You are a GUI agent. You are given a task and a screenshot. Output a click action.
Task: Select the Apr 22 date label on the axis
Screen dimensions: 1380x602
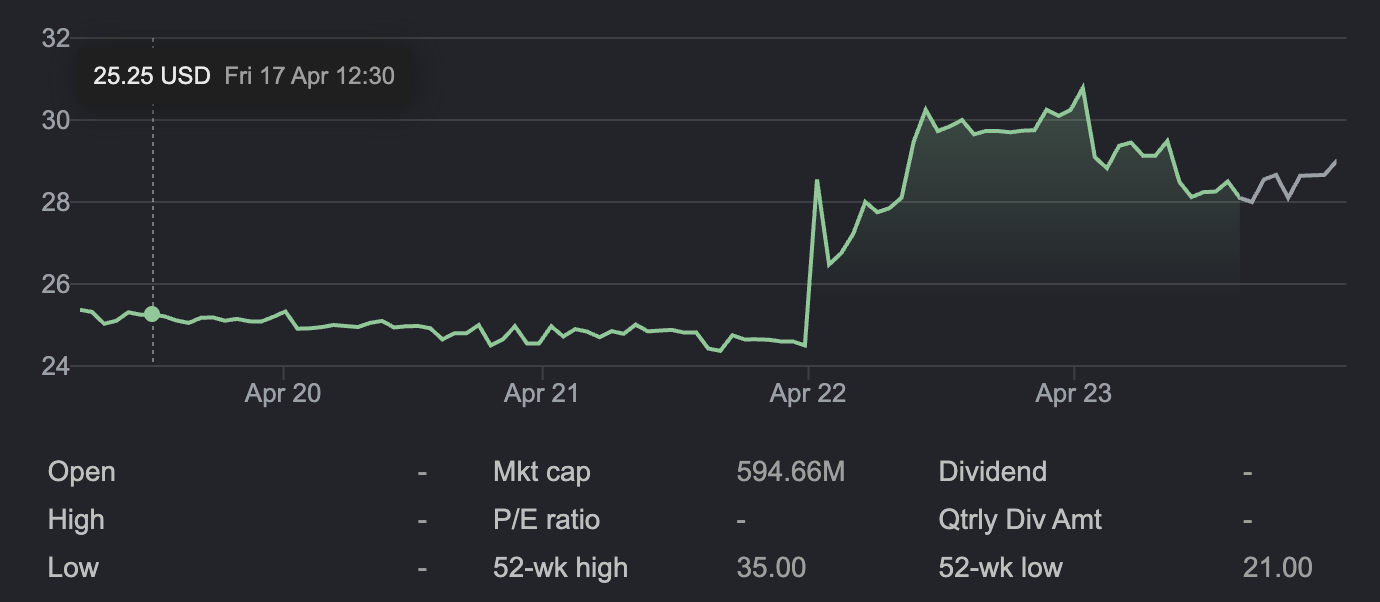point(808,394)
